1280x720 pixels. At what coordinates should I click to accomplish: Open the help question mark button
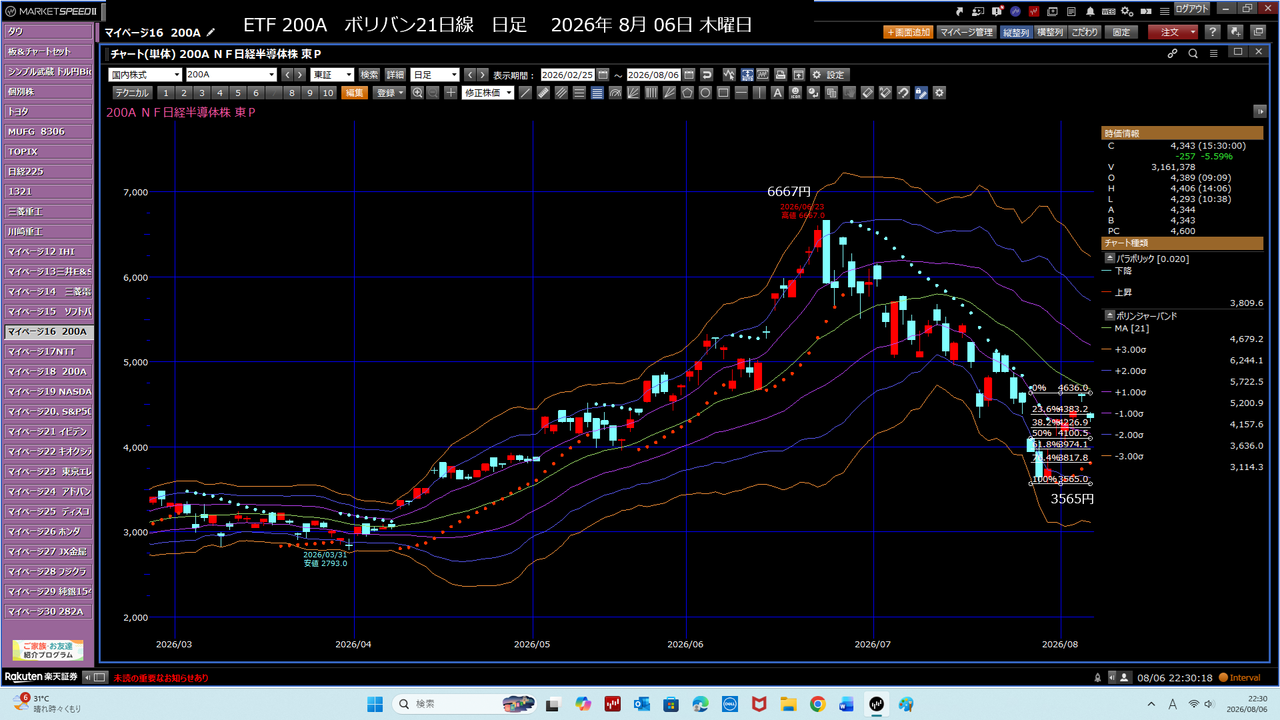pyautogui.click(x=1212, y=32)
